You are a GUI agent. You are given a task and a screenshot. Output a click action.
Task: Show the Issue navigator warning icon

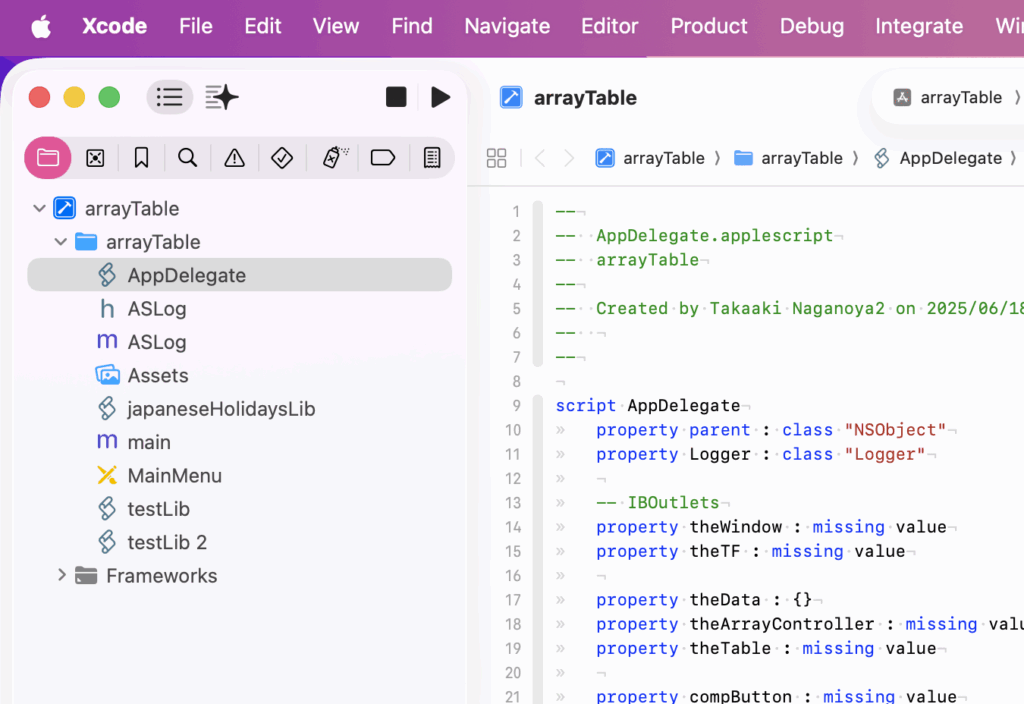[x=234, y=158]
